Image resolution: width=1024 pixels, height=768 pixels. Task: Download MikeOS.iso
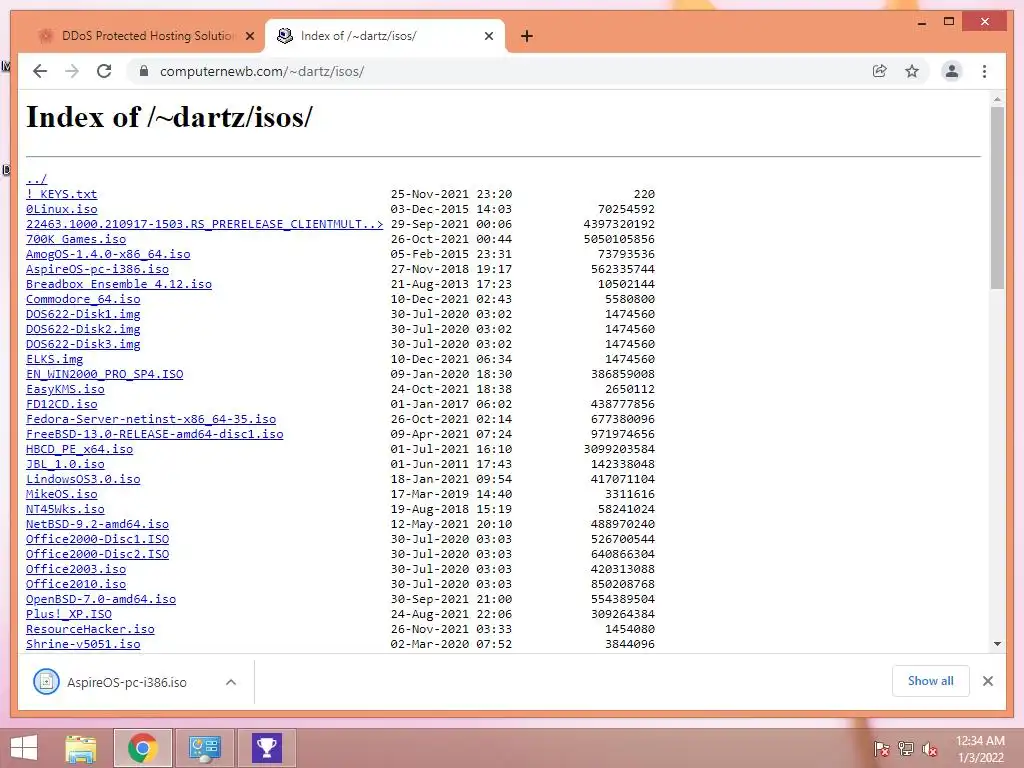61,494
